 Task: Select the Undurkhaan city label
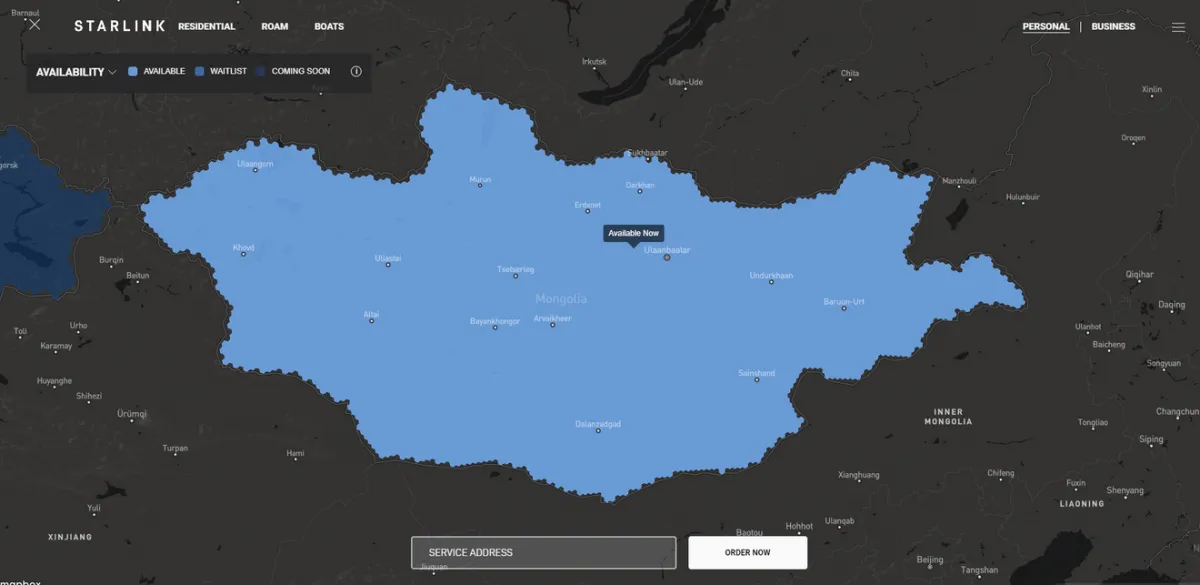click(771, 275)
